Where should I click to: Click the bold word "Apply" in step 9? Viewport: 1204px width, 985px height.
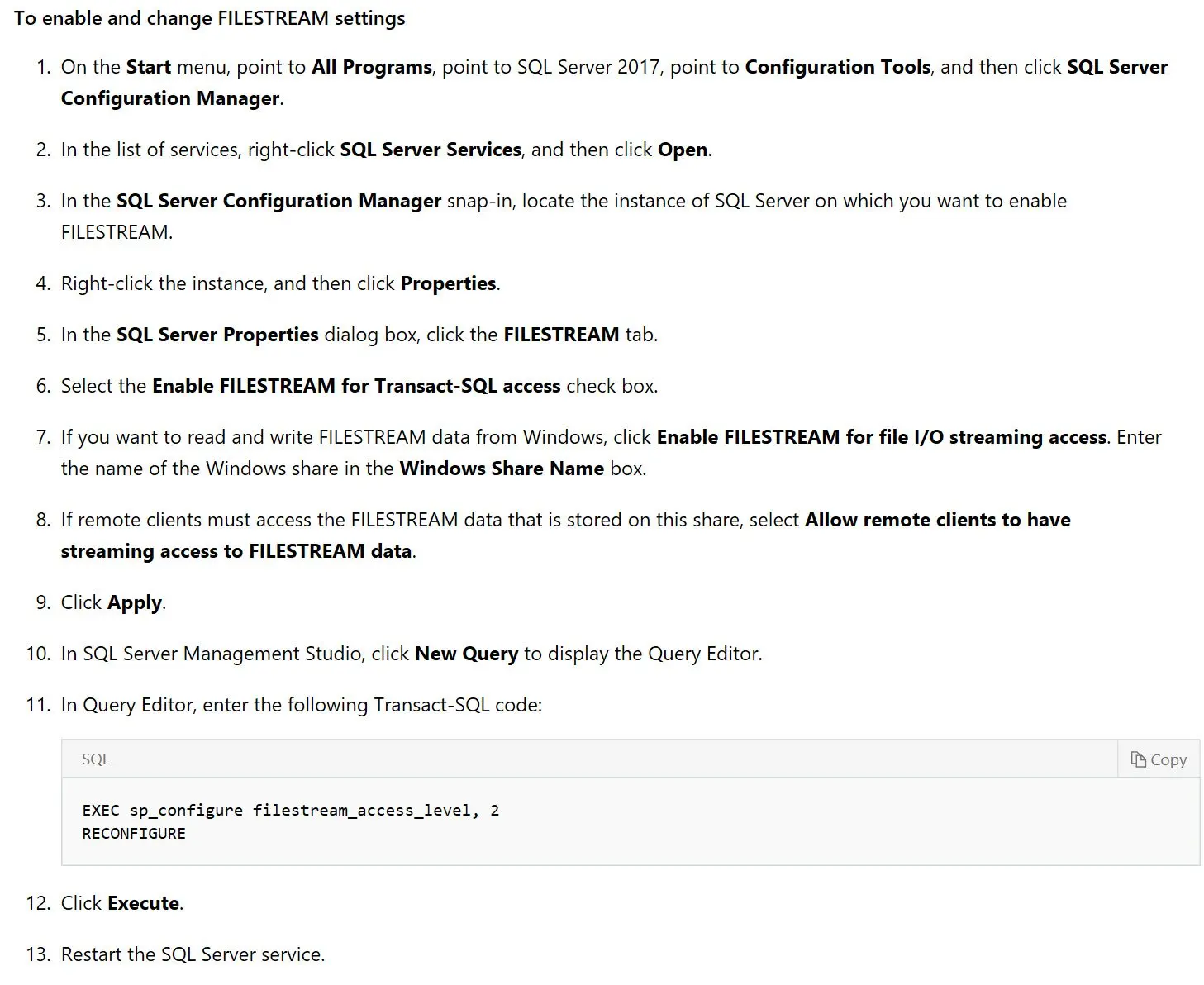point(135,602)
